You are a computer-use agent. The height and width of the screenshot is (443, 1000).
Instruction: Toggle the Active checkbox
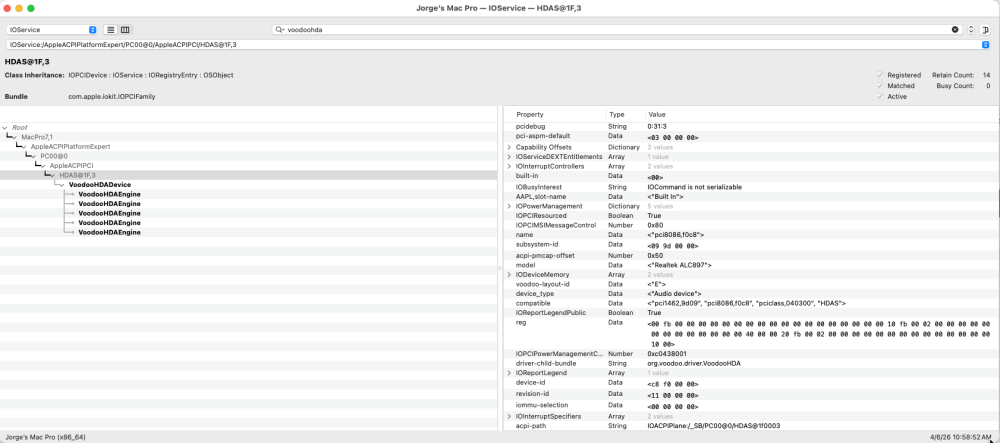[x=880, y=96]
